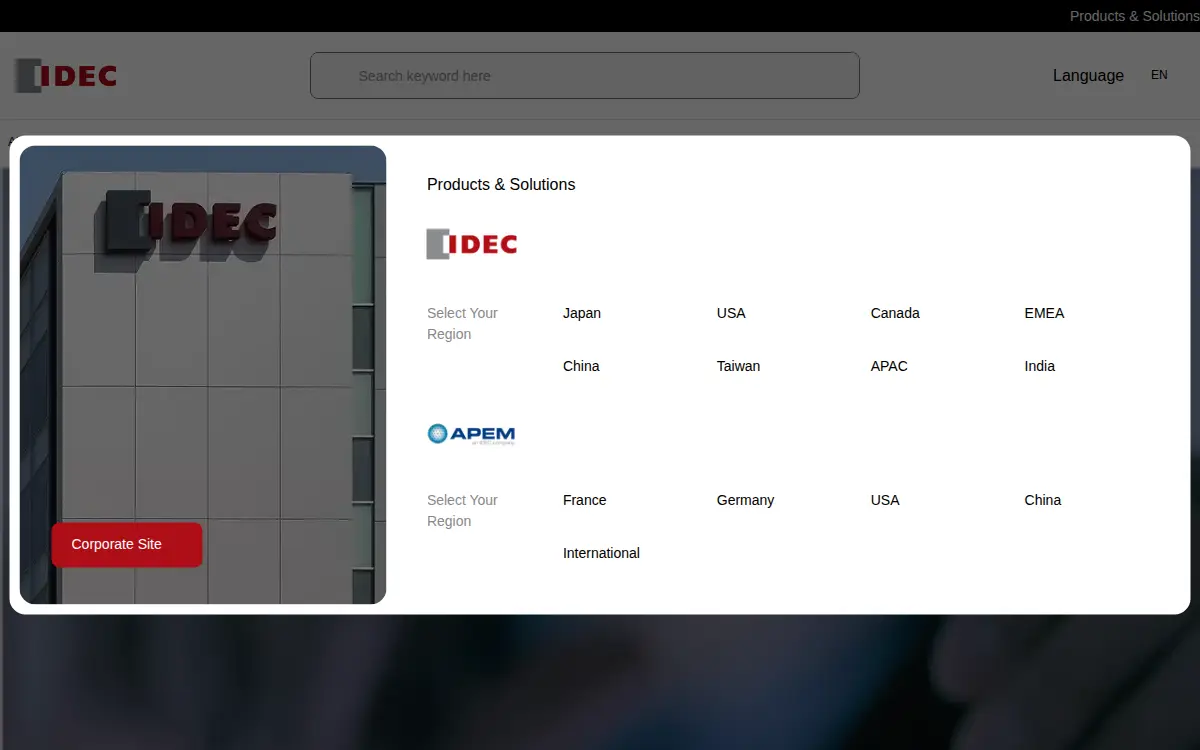Open the Language EN selector
The image size is (1200, 750).
point(1110,75)
